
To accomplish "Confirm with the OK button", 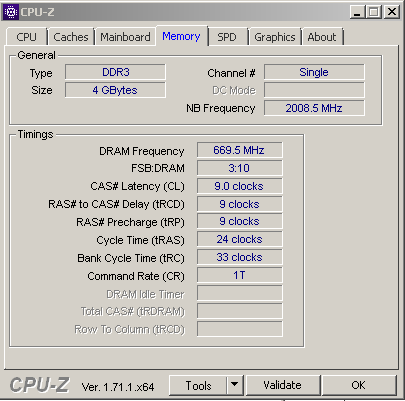I will [359, 385].
